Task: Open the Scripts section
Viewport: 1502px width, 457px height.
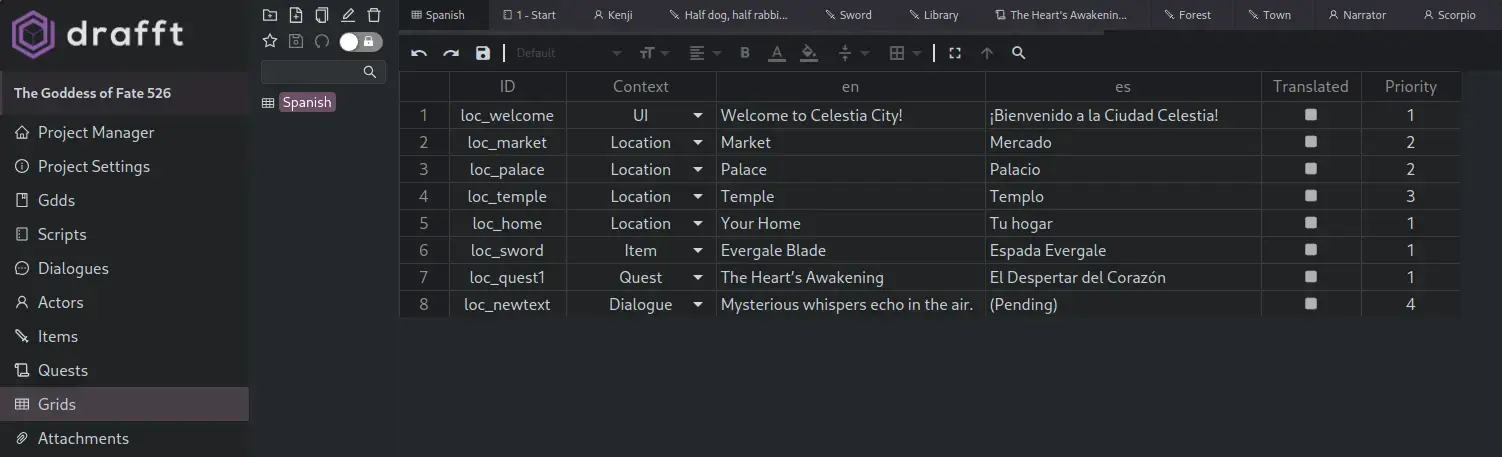Action: [124, 234]
